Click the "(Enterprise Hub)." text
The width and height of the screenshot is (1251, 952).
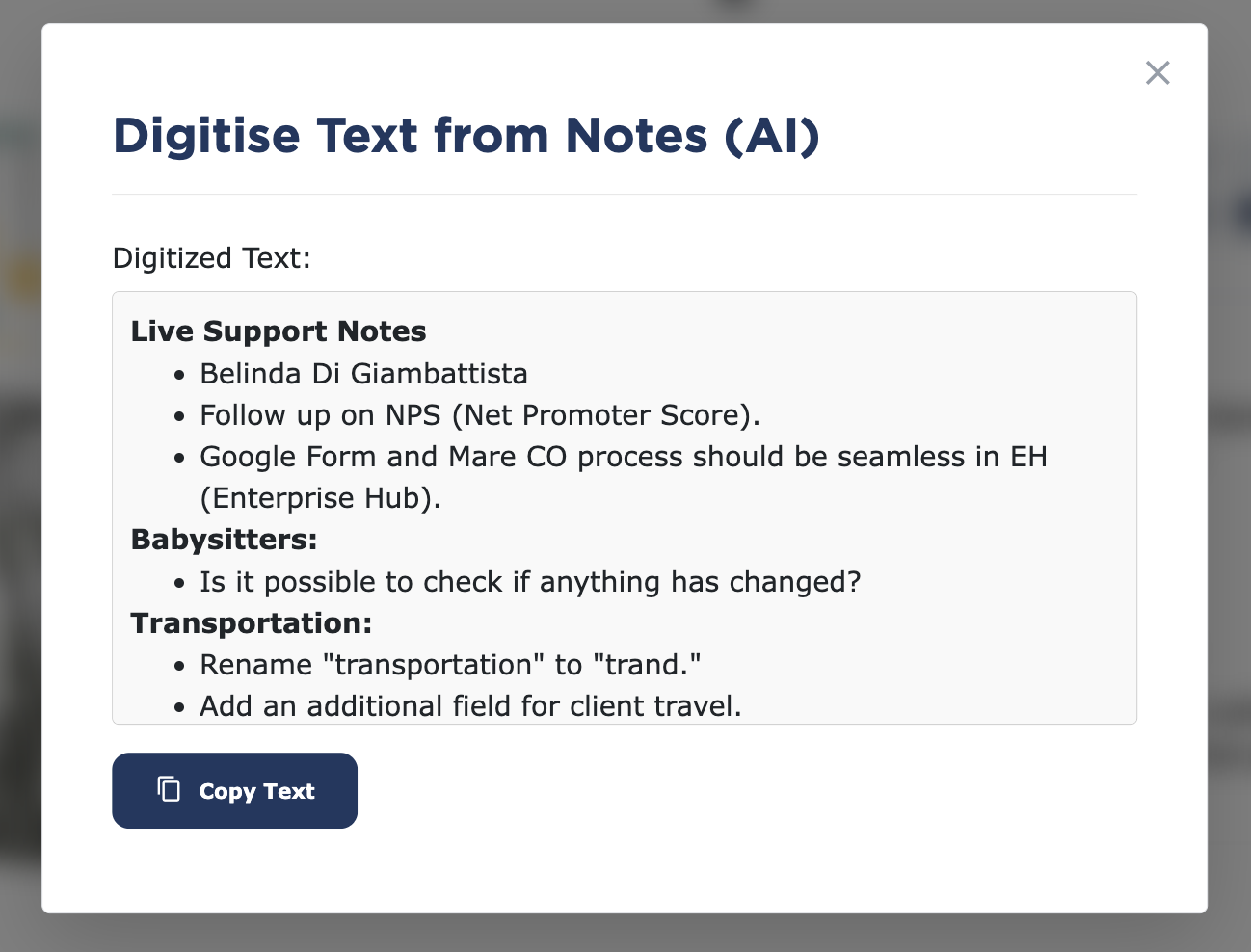point(320,498)
